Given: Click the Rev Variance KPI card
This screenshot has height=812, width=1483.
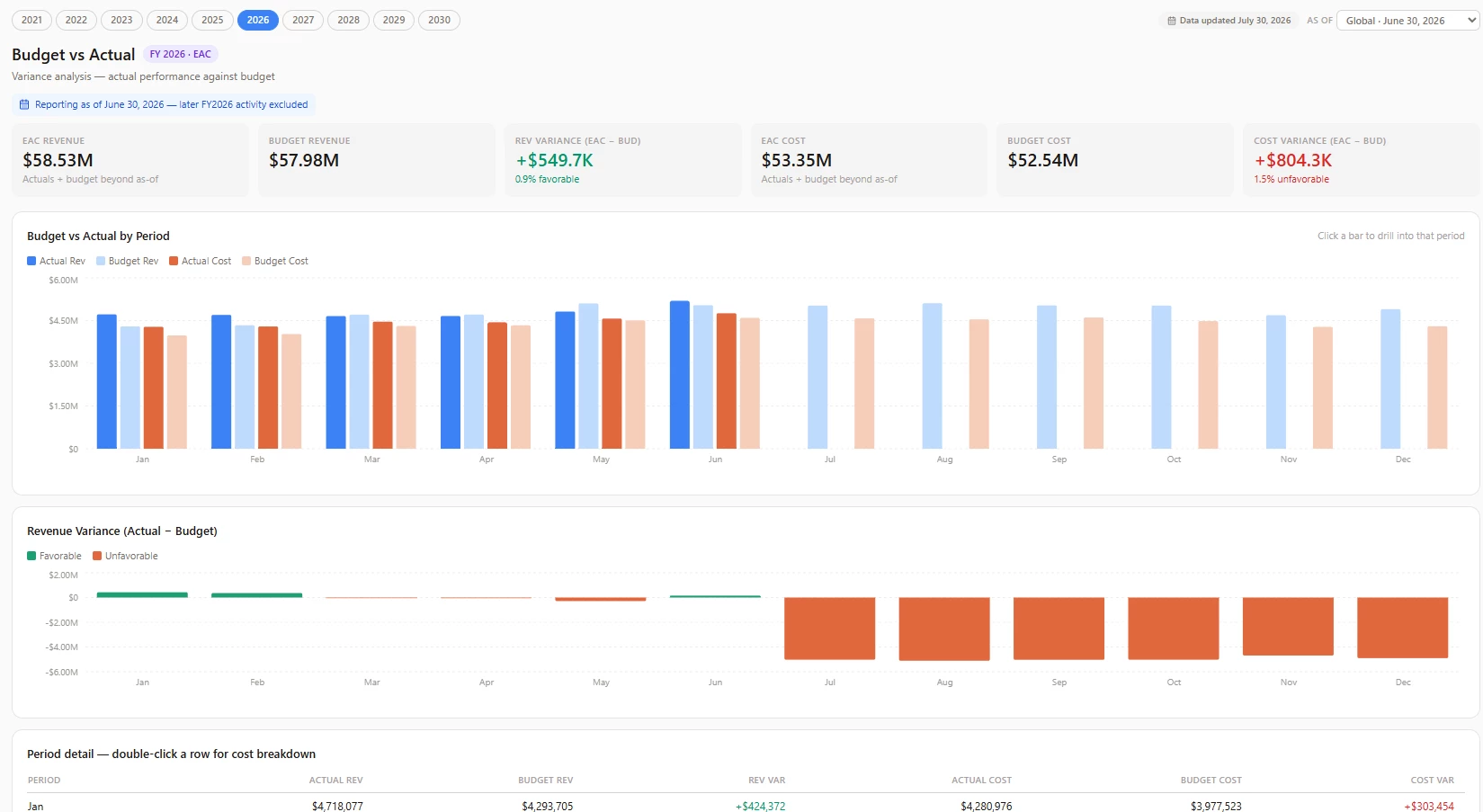Looking at the screenshot, I should (622, 160).
